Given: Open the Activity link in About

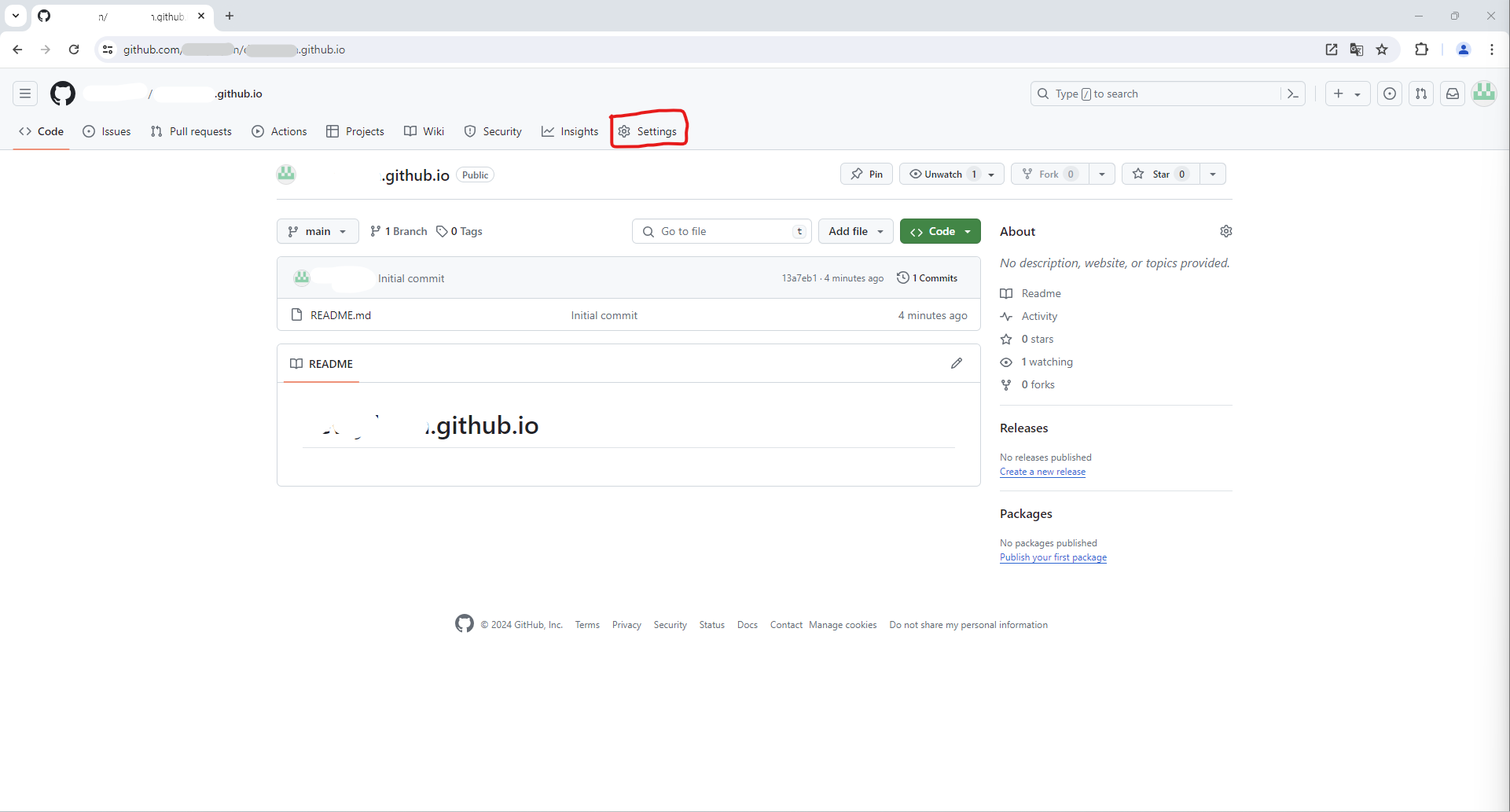Looking at the screenshot, I should [x=1029, y=316].
